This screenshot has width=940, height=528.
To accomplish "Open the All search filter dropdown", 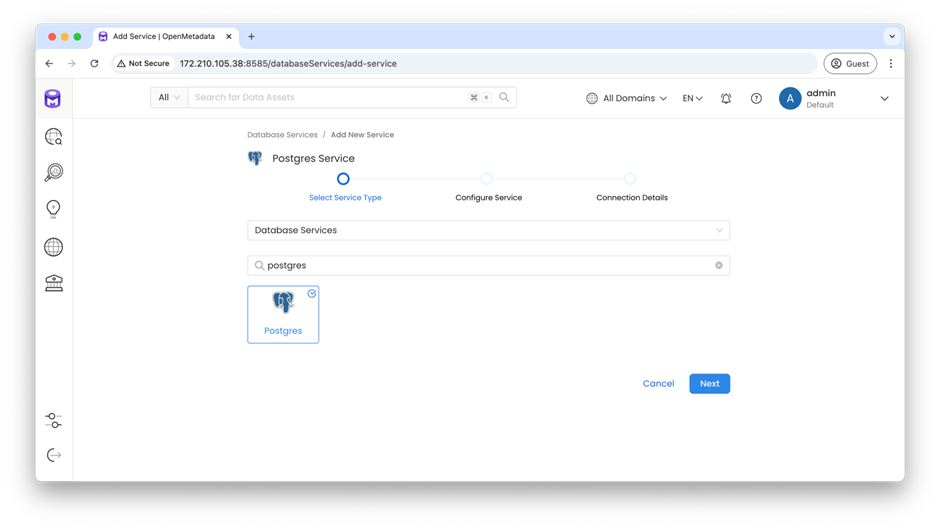I will [x=169, y=97].
